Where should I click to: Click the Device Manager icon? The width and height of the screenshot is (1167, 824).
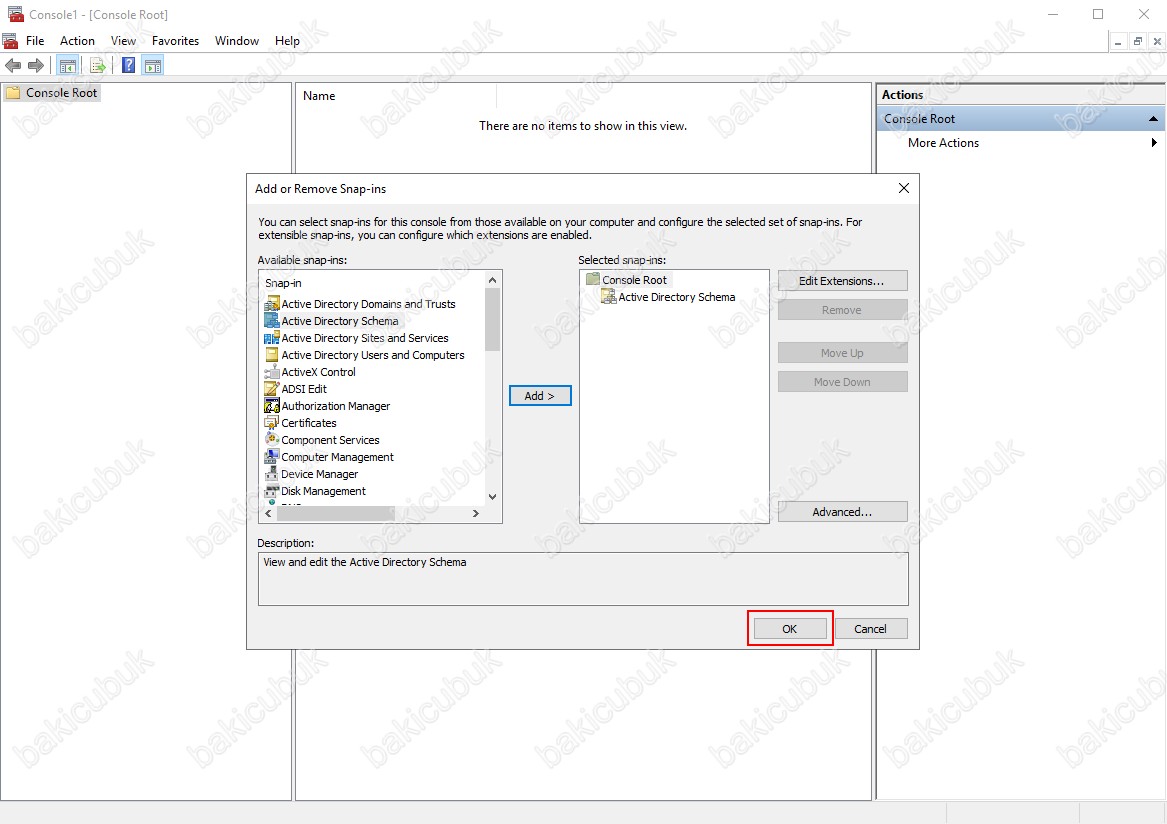[272, 474]
